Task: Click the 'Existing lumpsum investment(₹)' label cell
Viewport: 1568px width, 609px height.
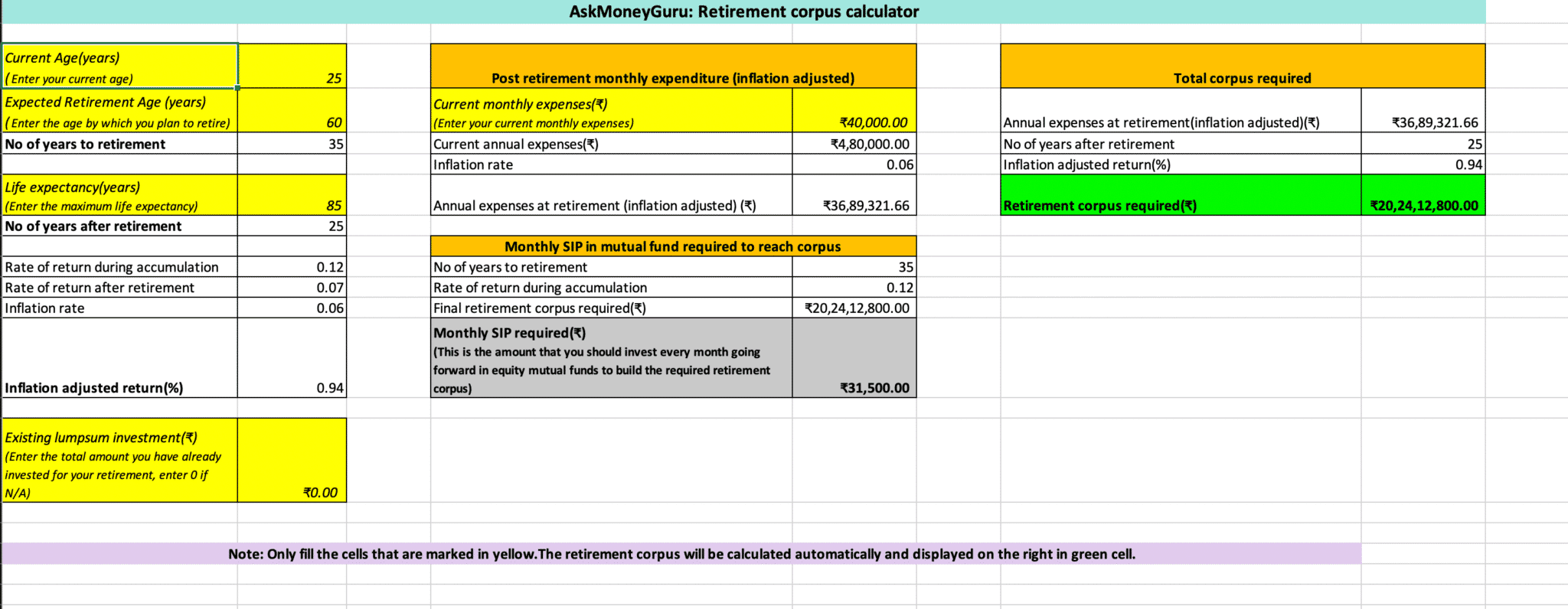Action: [x=120, y=460]
